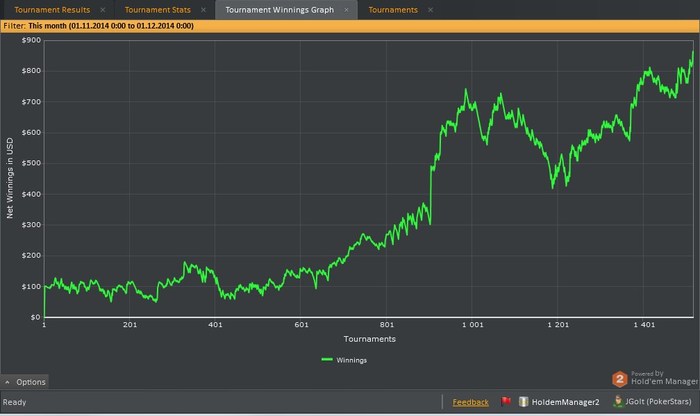This screenshot has width=700, height=416.
Task: Click the This month filter bar
Action: 350,26
